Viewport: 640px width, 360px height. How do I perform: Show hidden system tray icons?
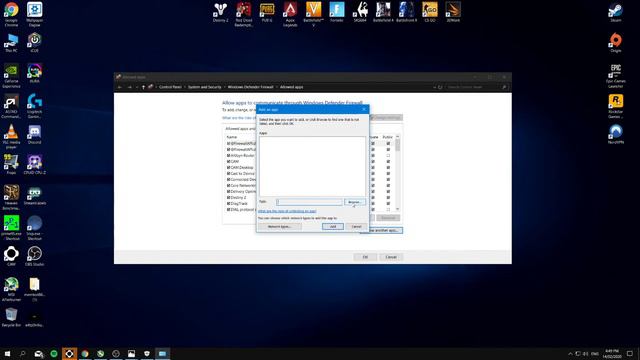pyautogui.click(x=570, y=353)
